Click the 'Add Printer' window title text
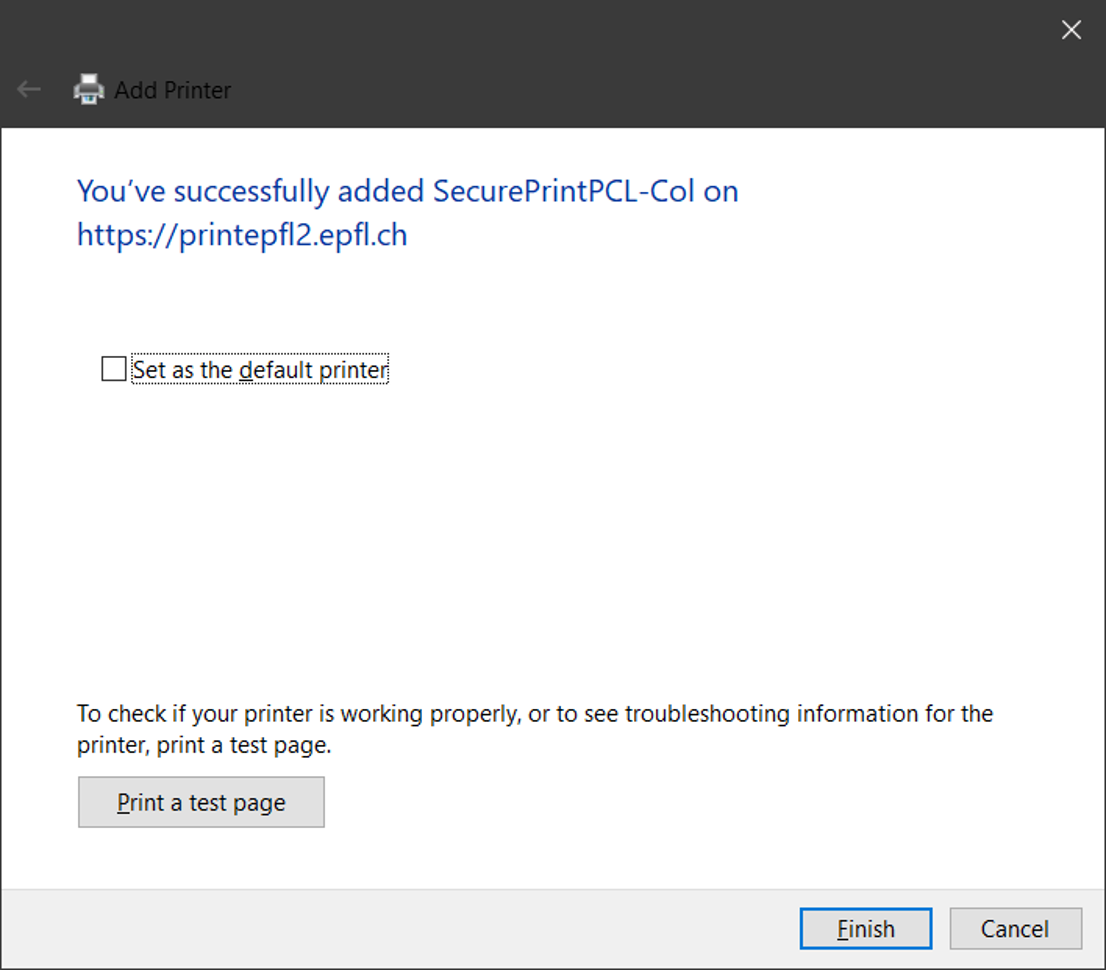 [x=173, y=90]
